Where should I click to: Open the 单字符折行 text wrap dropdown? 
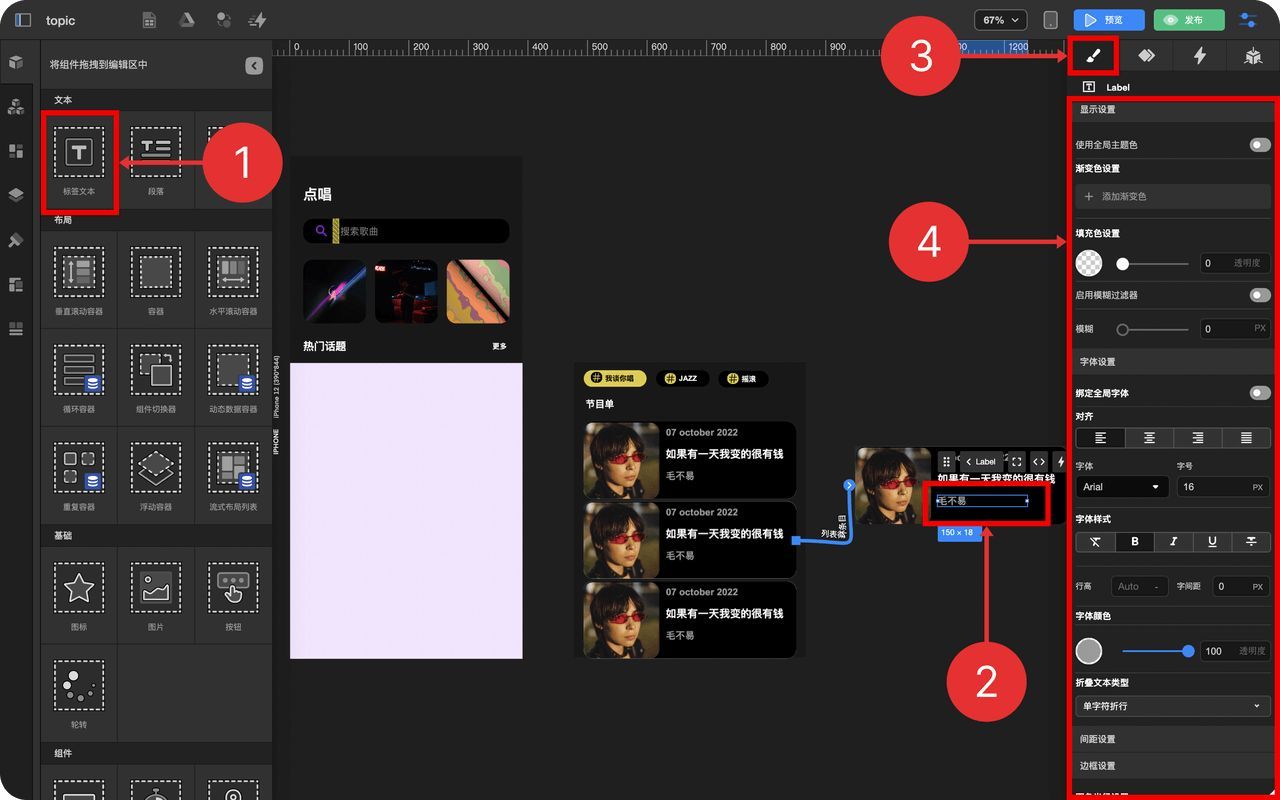[1173, 706]
